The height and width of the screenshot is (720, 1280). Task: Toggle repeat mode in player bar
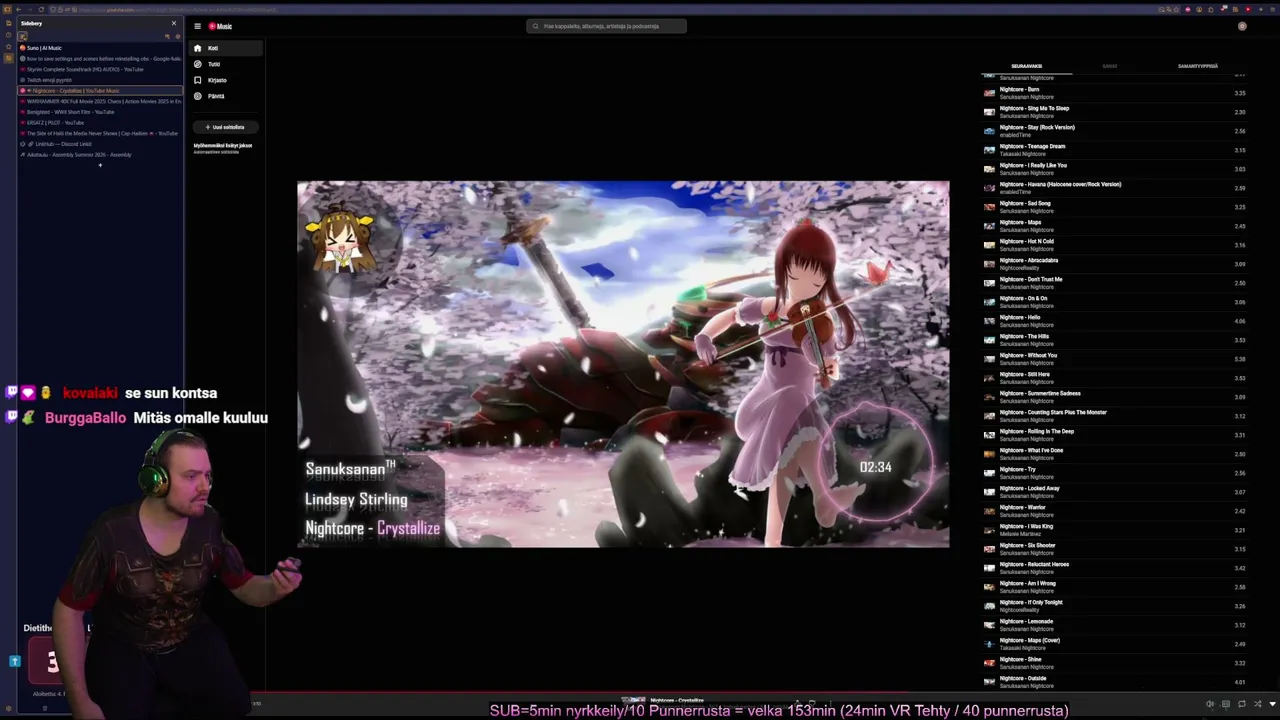pos(1241,704)
